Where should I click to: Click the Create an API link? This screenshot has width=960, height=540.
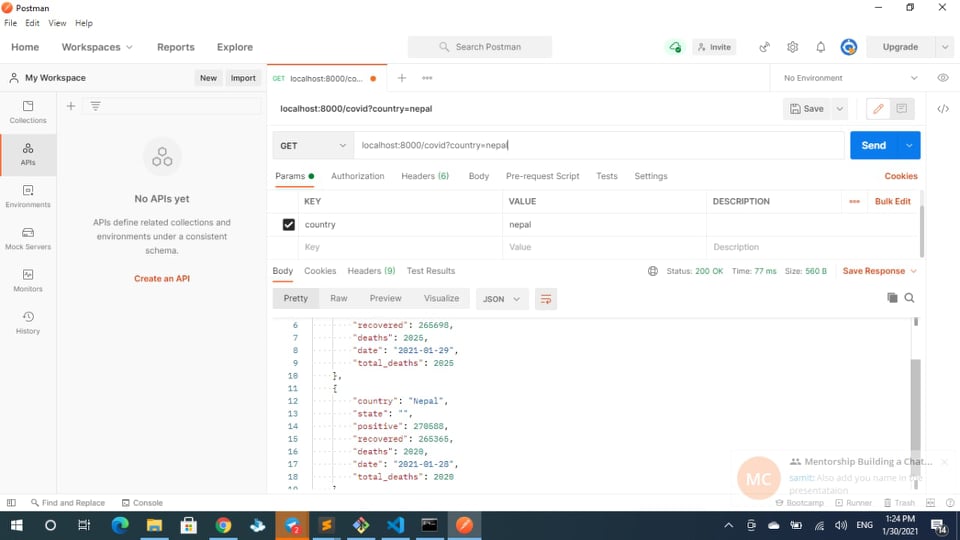tap(162, 279)
